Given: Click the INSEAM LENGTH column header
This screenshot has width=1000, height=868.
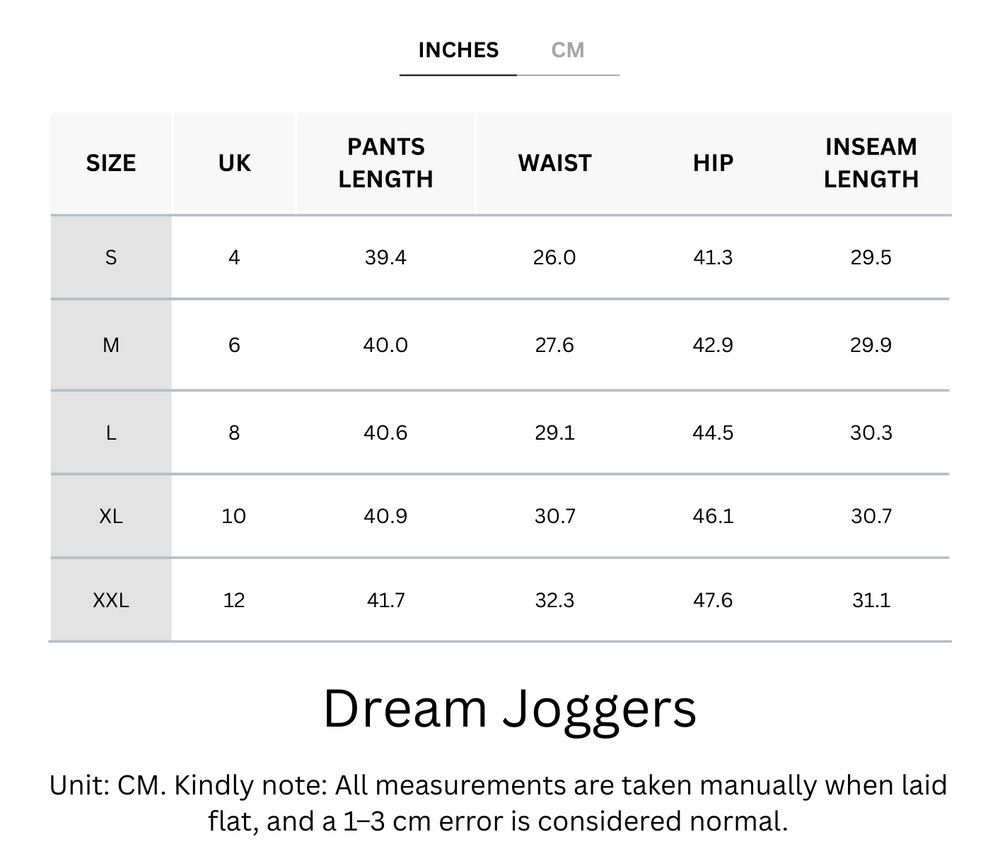Looking at the screenshot, I should click(871, 163).
